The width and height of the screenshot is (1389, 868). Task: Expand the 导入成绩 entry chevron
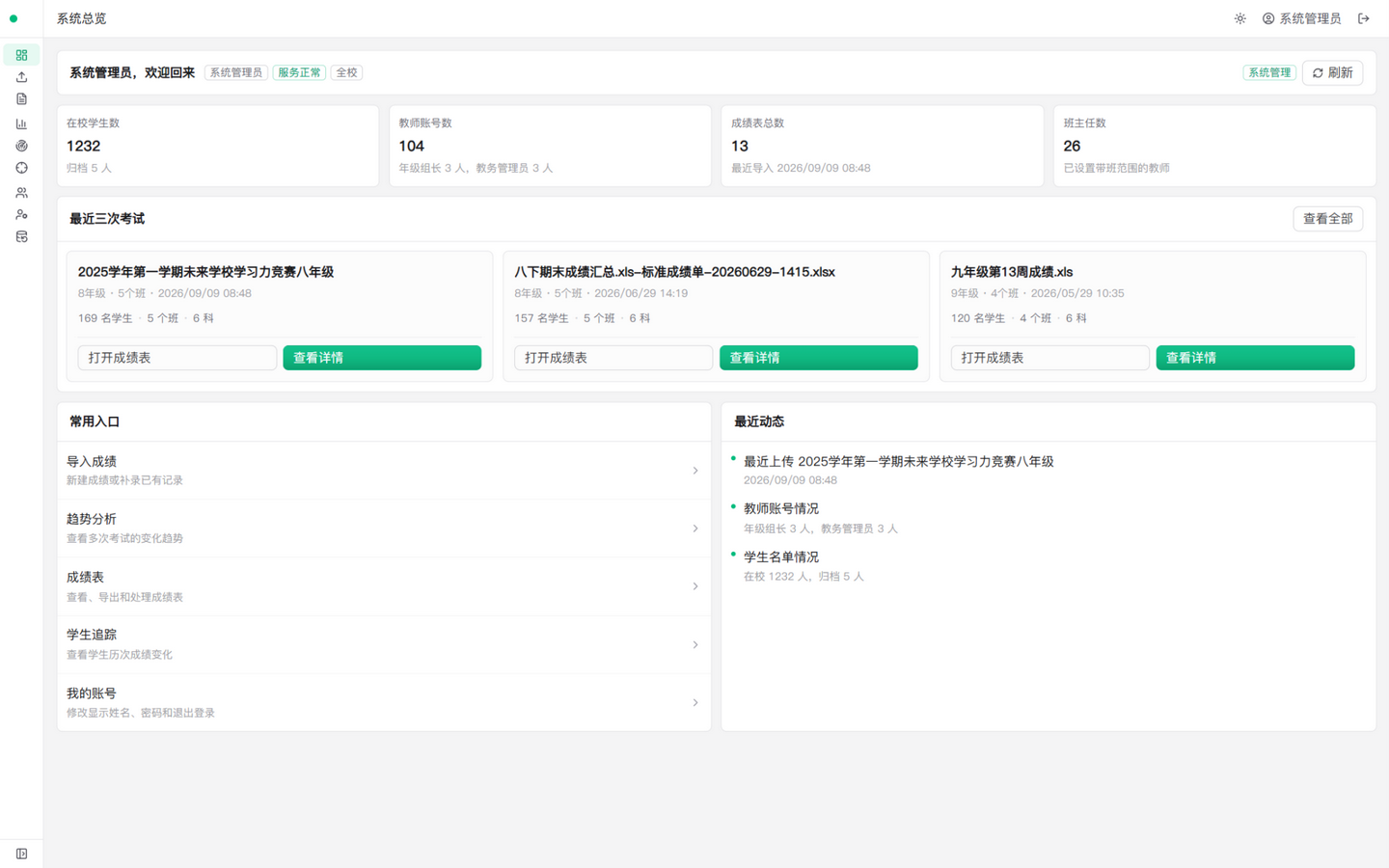[695, 471]
